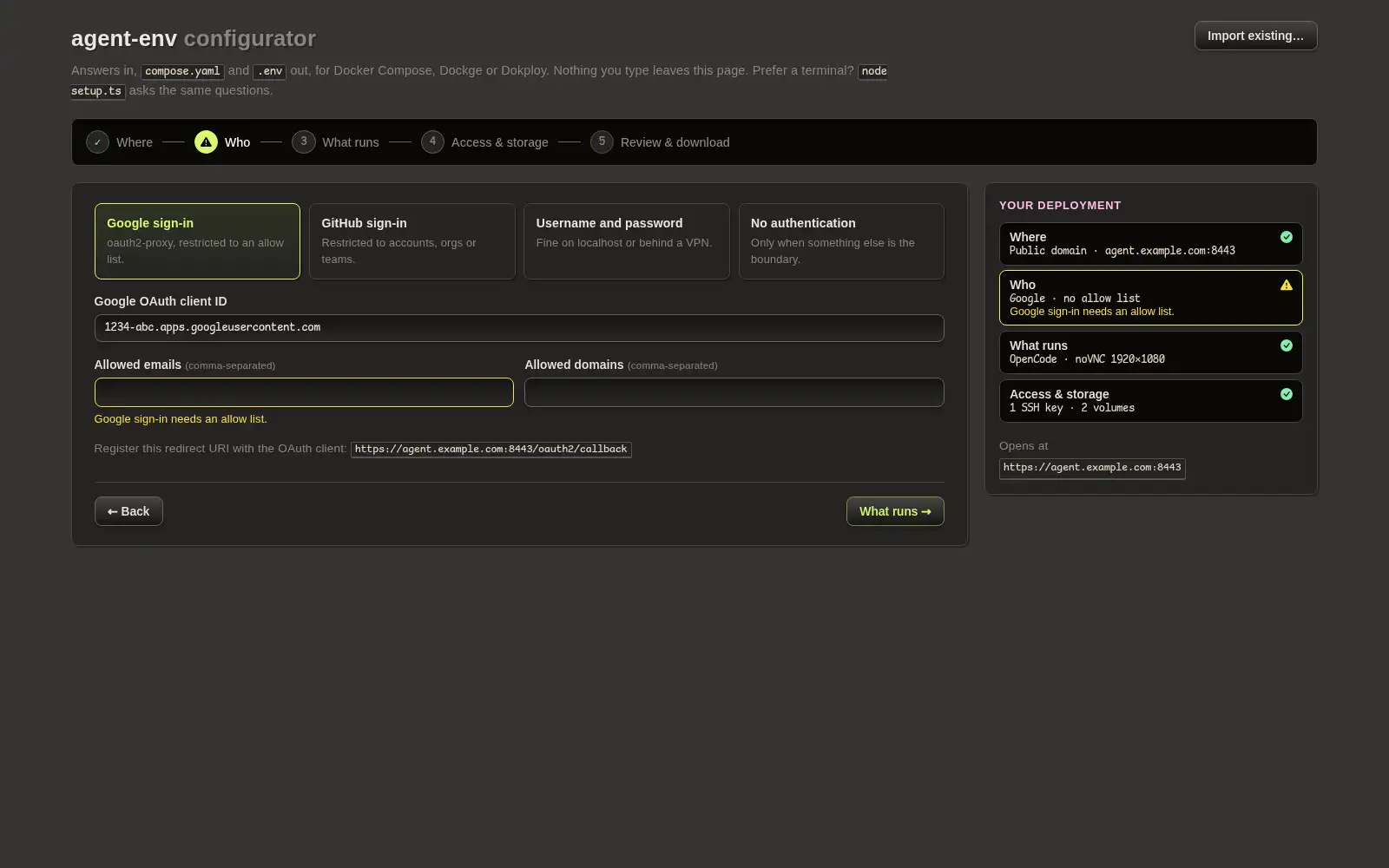Click the 'agent-env configurator' title
The height and width of the screenshot is (868, 1389).
click(194, 38)
